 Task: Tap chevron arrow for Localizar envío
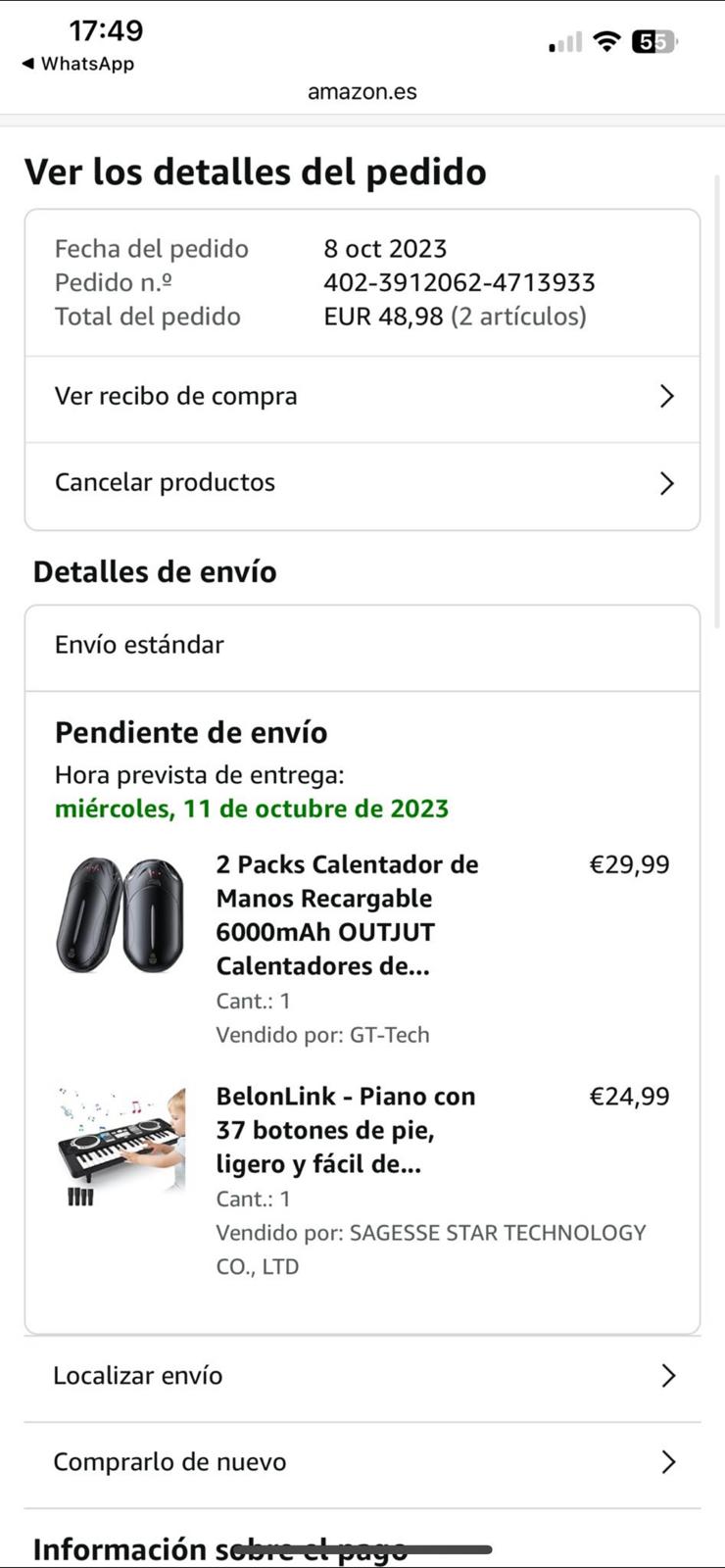pyautogui.click(x=668, y=1376)
